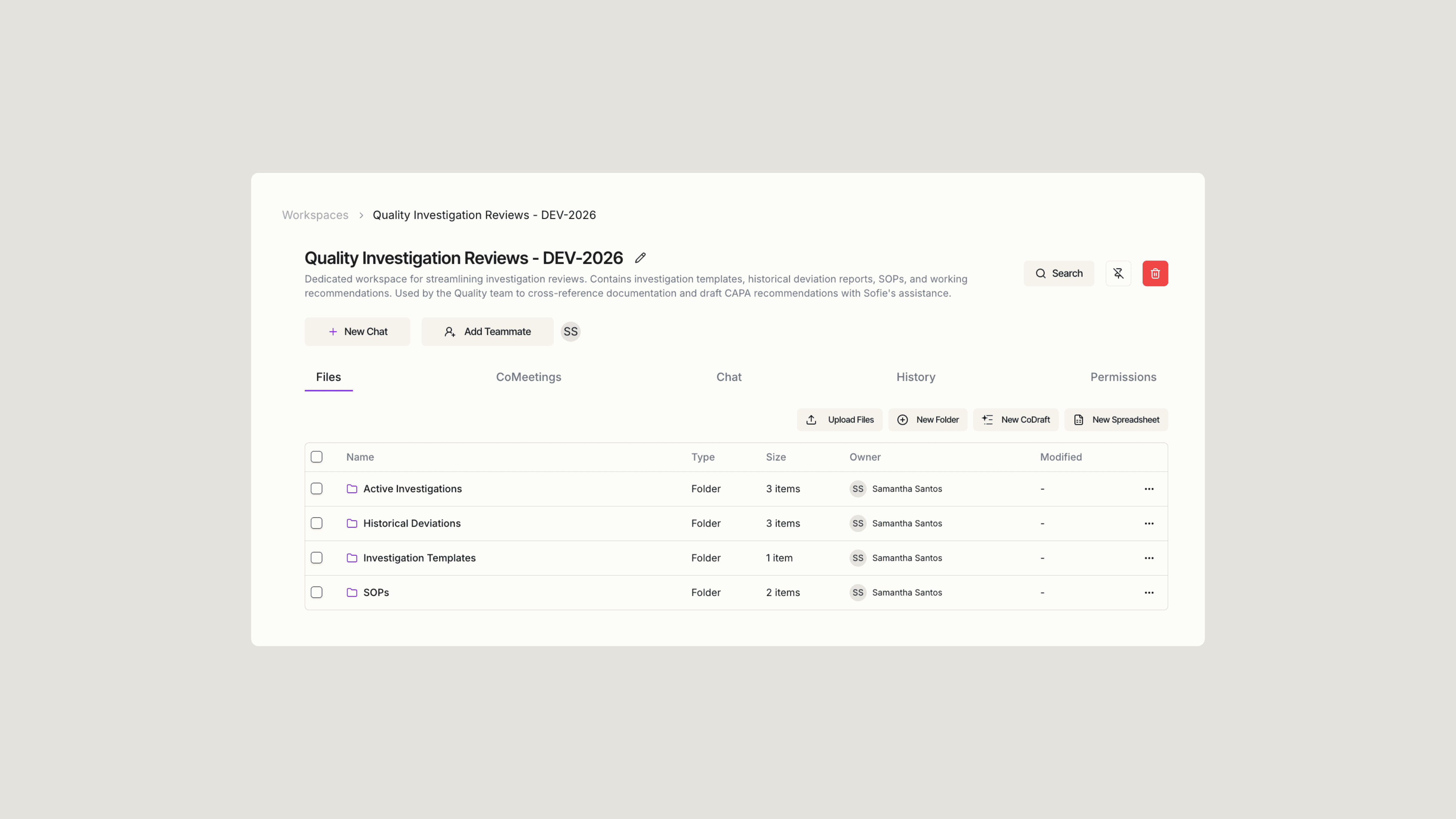Create a New Spreadsheet
Image resolution: width=1456 pixels, height=819 pixels.
tap(1116, 420)
